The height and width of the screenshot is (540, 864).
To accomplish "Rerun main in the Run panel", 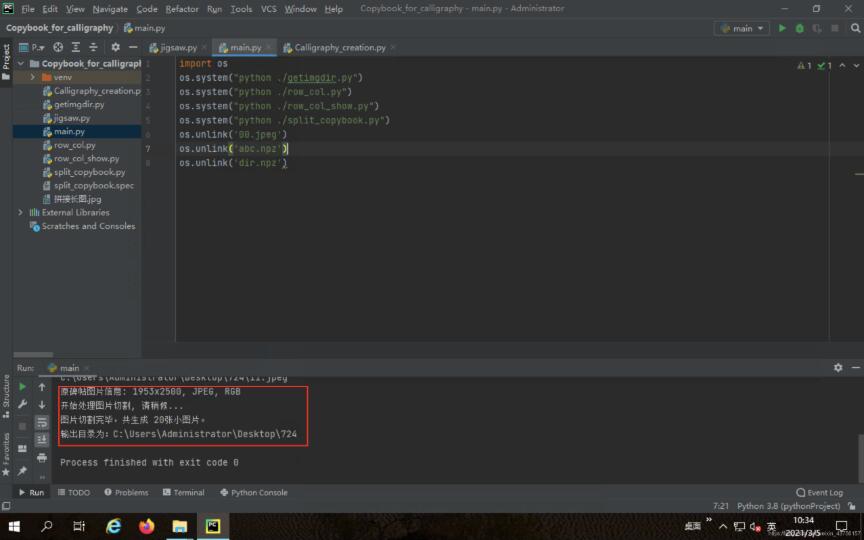I will pos(22,387).
